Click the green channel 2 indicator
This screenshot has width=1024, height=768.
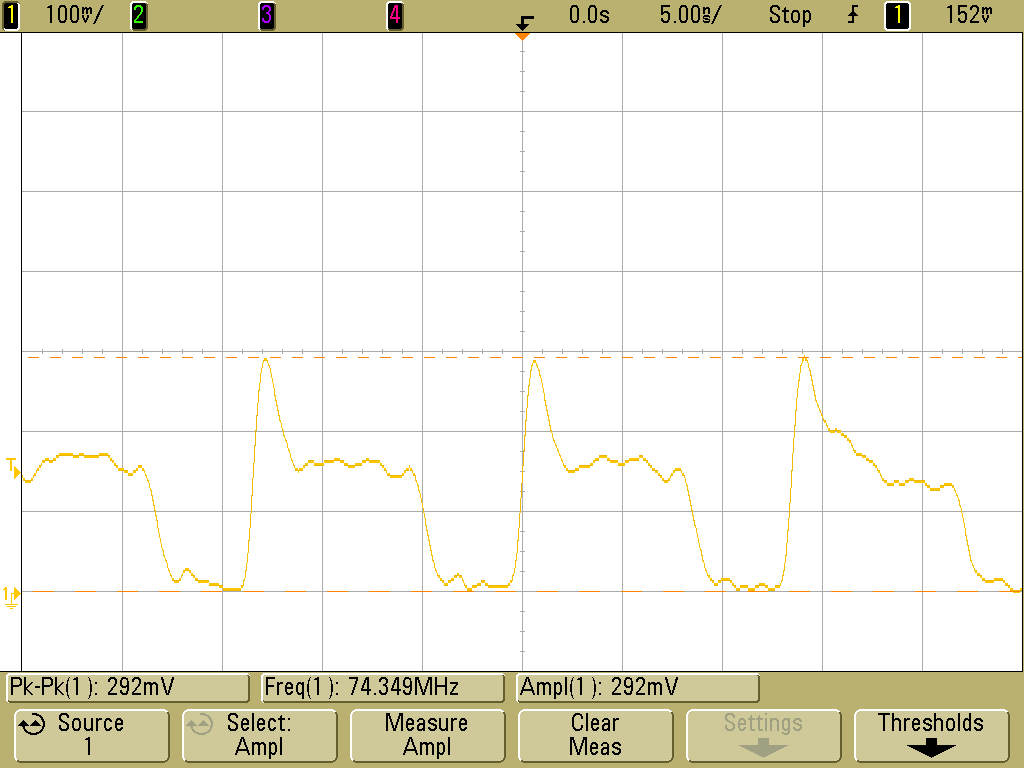click(x=138, y=15)
